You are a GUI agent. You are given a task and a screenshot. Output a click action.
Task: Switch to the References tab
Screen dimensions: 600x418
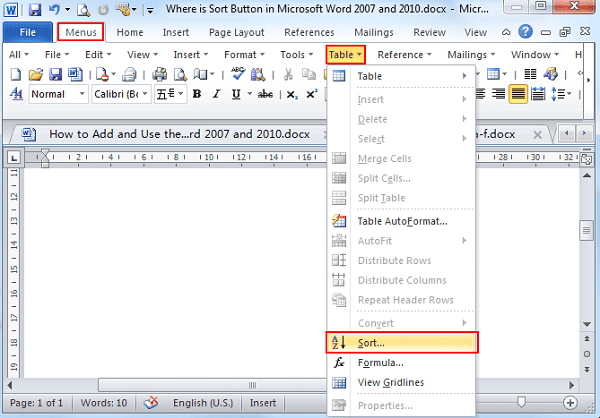(x=309, y=32)
